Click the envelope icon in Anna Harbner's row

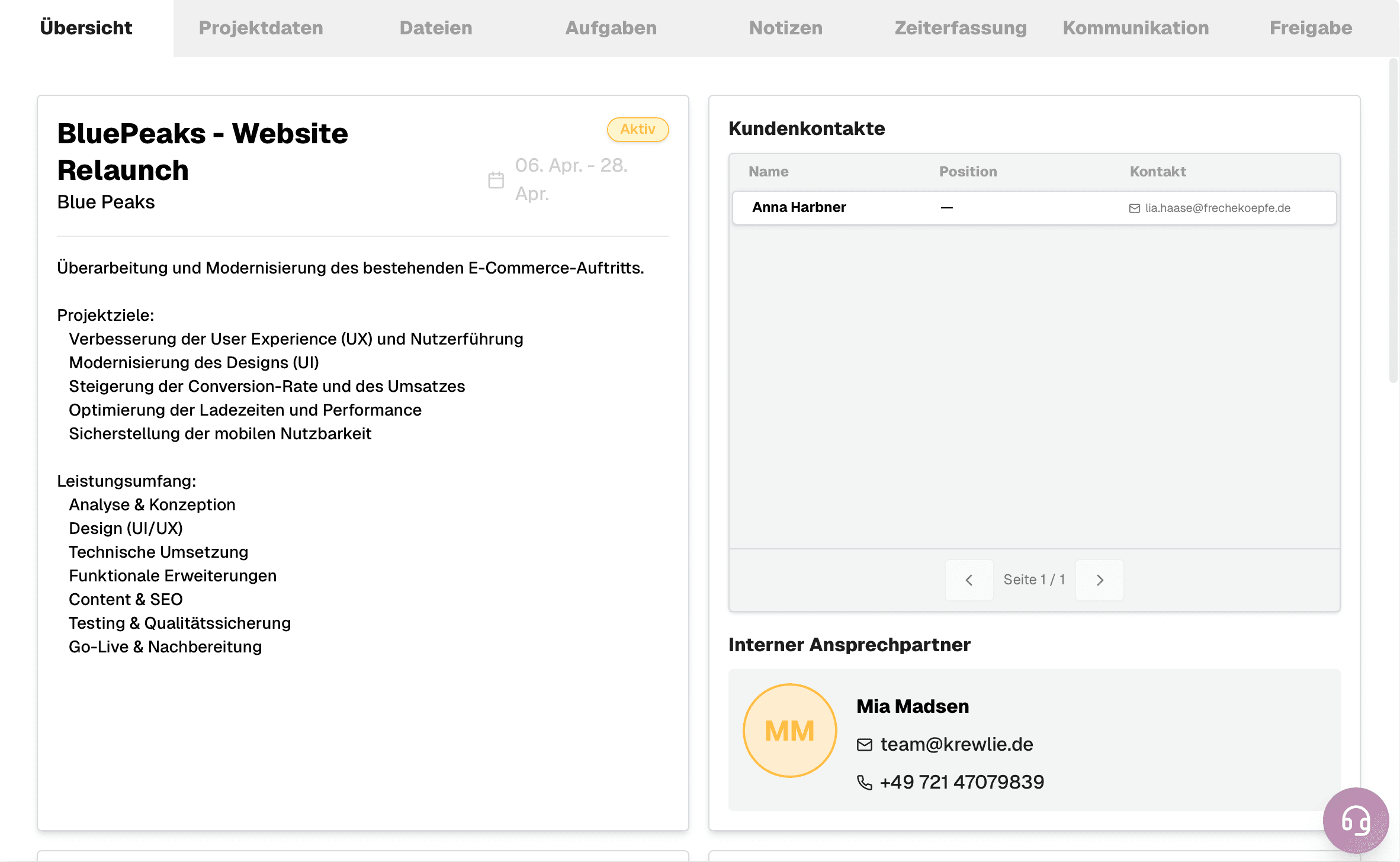1134,208
